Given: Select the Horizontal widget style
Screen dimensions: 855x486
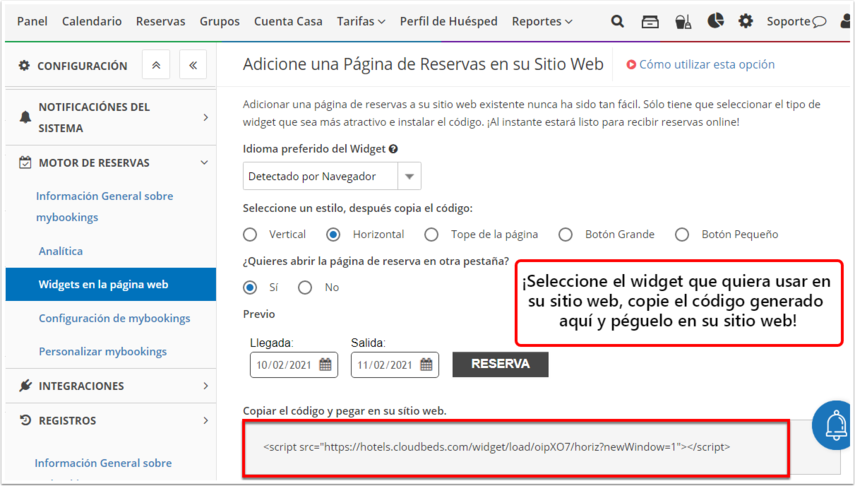Looking at the screenshot, I should point(333,235).
